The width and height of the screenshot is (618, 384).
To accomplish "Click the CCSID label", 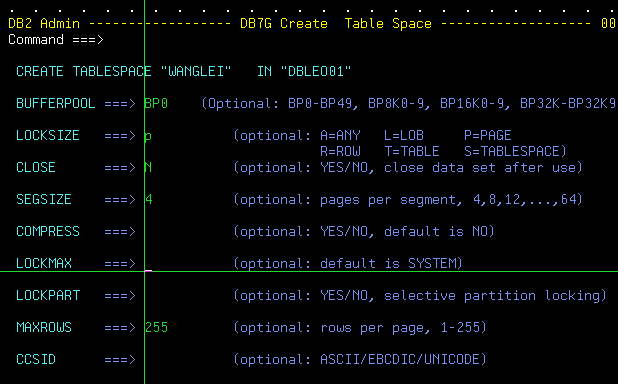I will 36,359.
